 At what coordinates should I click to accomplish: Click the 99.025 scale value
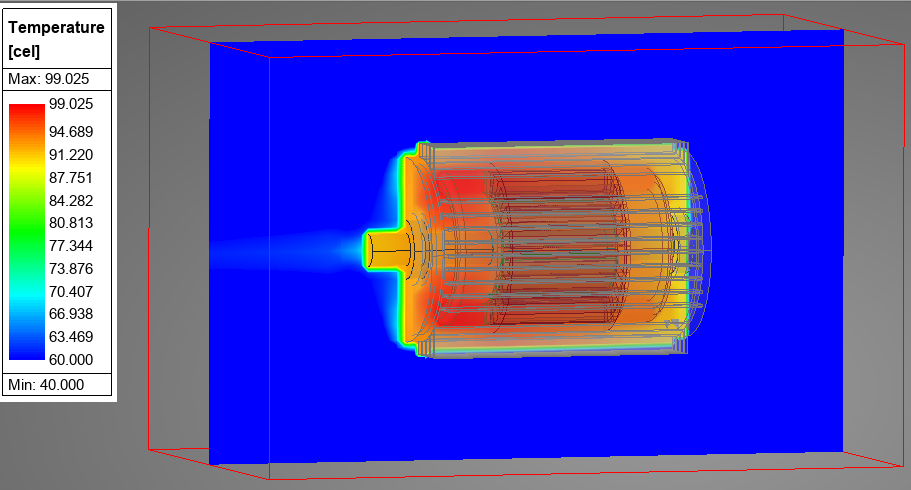pyautogui.click(x=71, y=104)
